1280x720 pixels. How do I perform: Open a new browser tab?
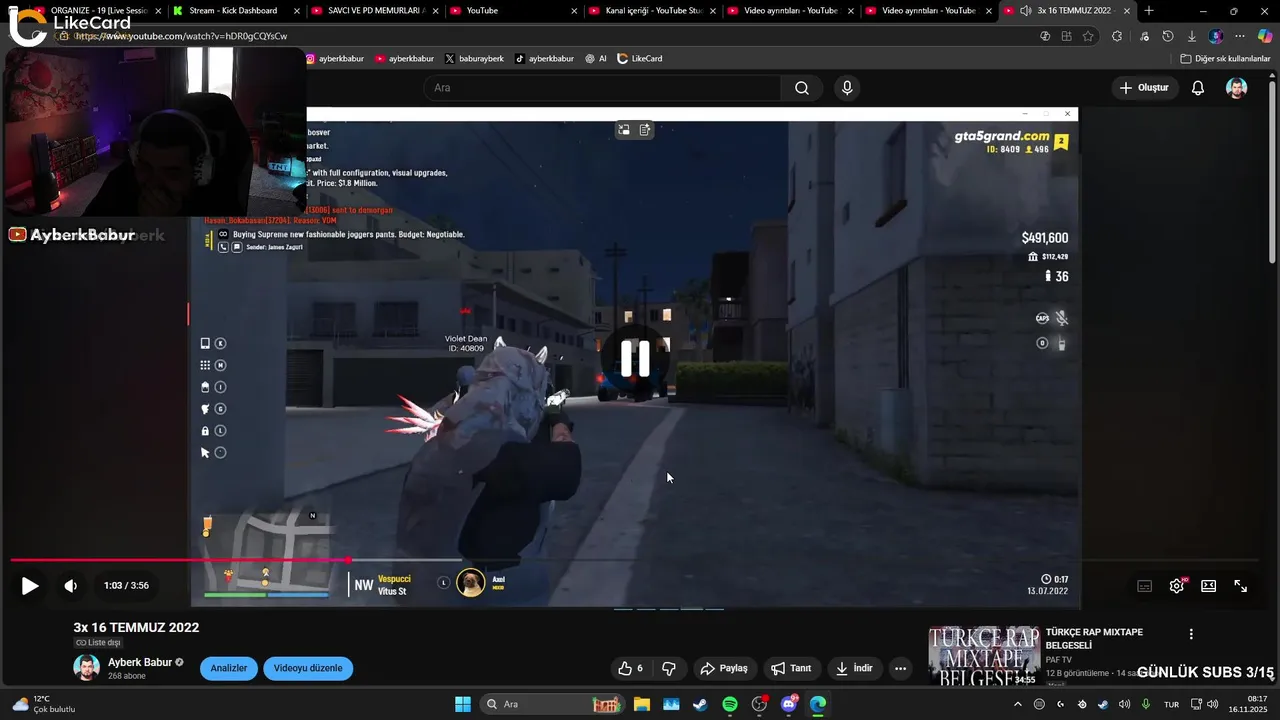pos(1149,11)
